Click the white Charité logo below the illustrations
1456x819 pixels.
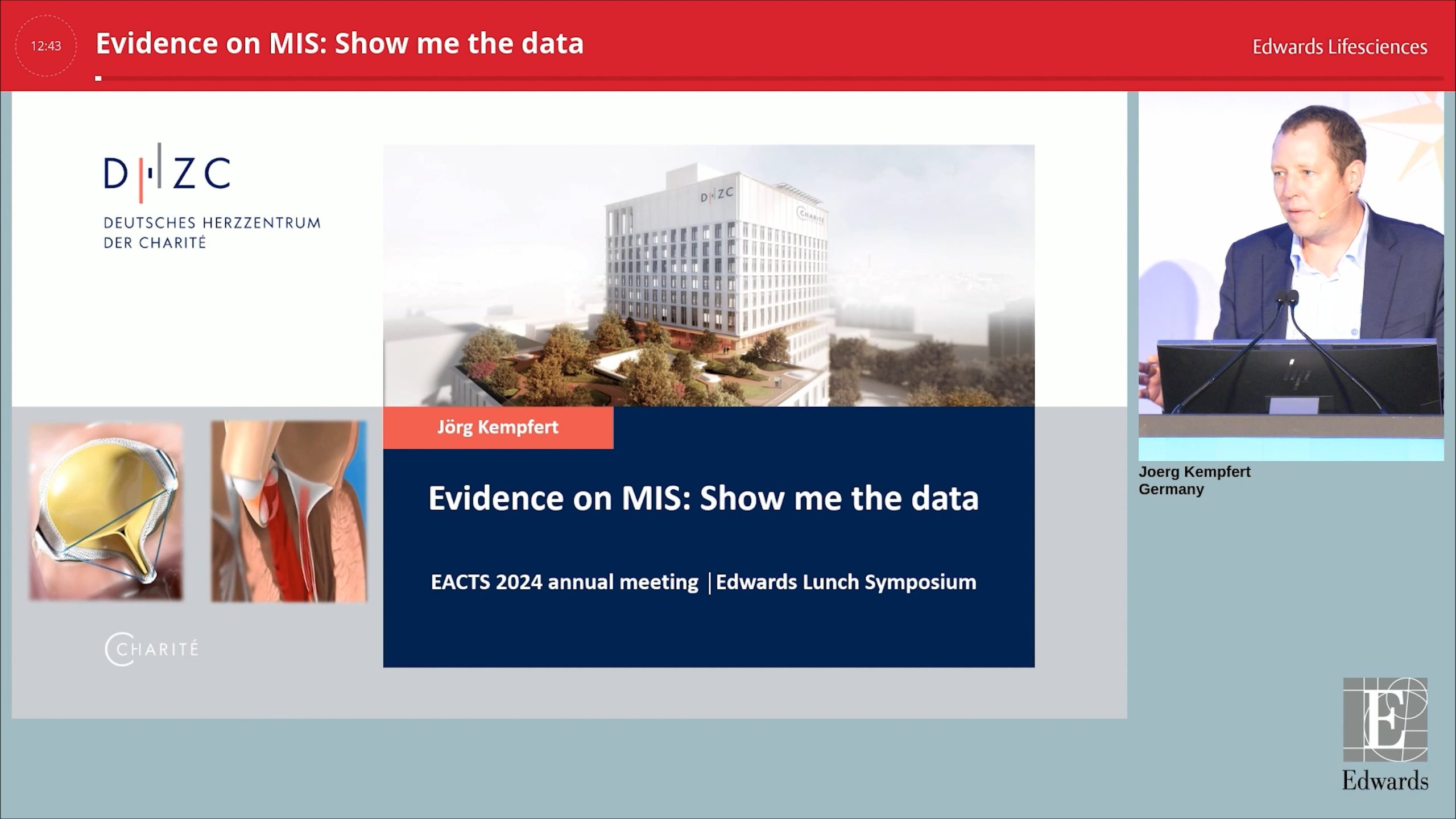pos(152,649)
